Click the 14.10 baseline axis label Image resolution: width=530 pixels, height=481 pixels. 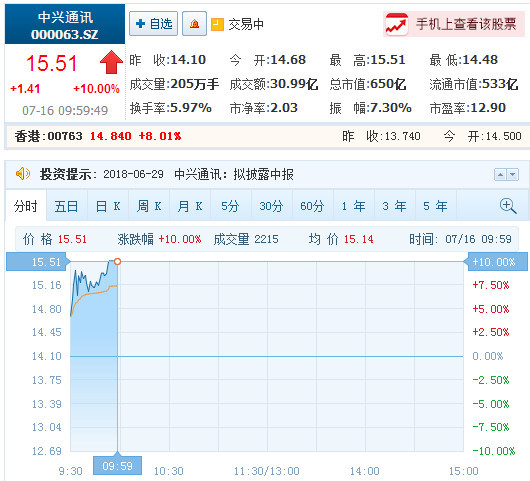(47, 356)
